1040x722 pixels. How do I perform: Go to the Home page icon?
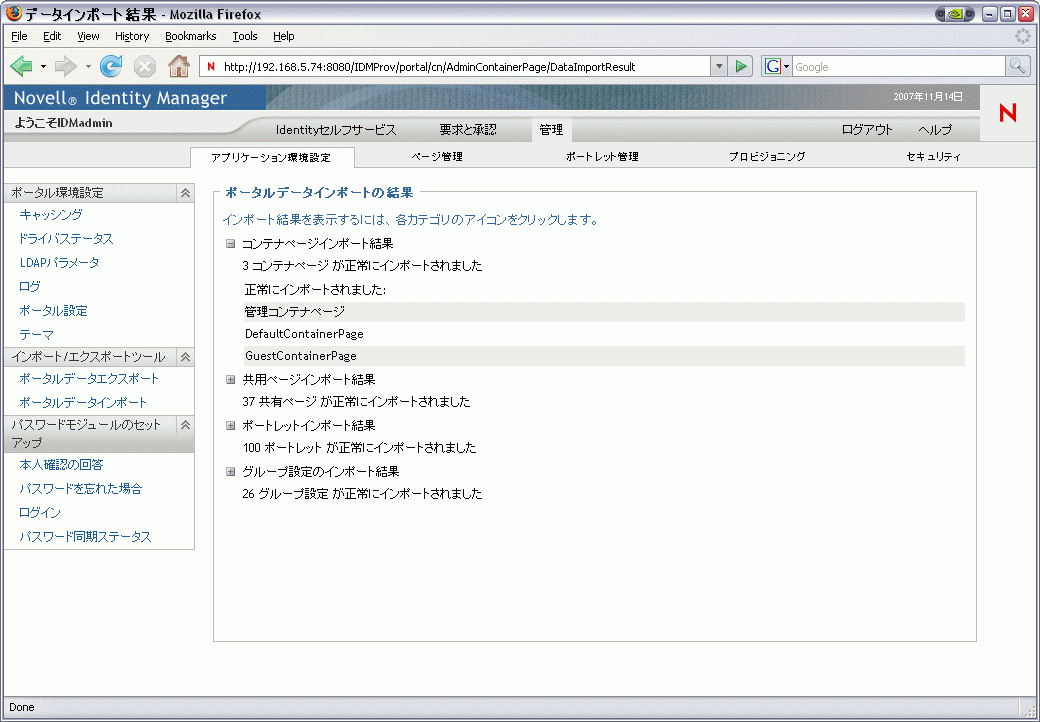(x=178, y=66)
